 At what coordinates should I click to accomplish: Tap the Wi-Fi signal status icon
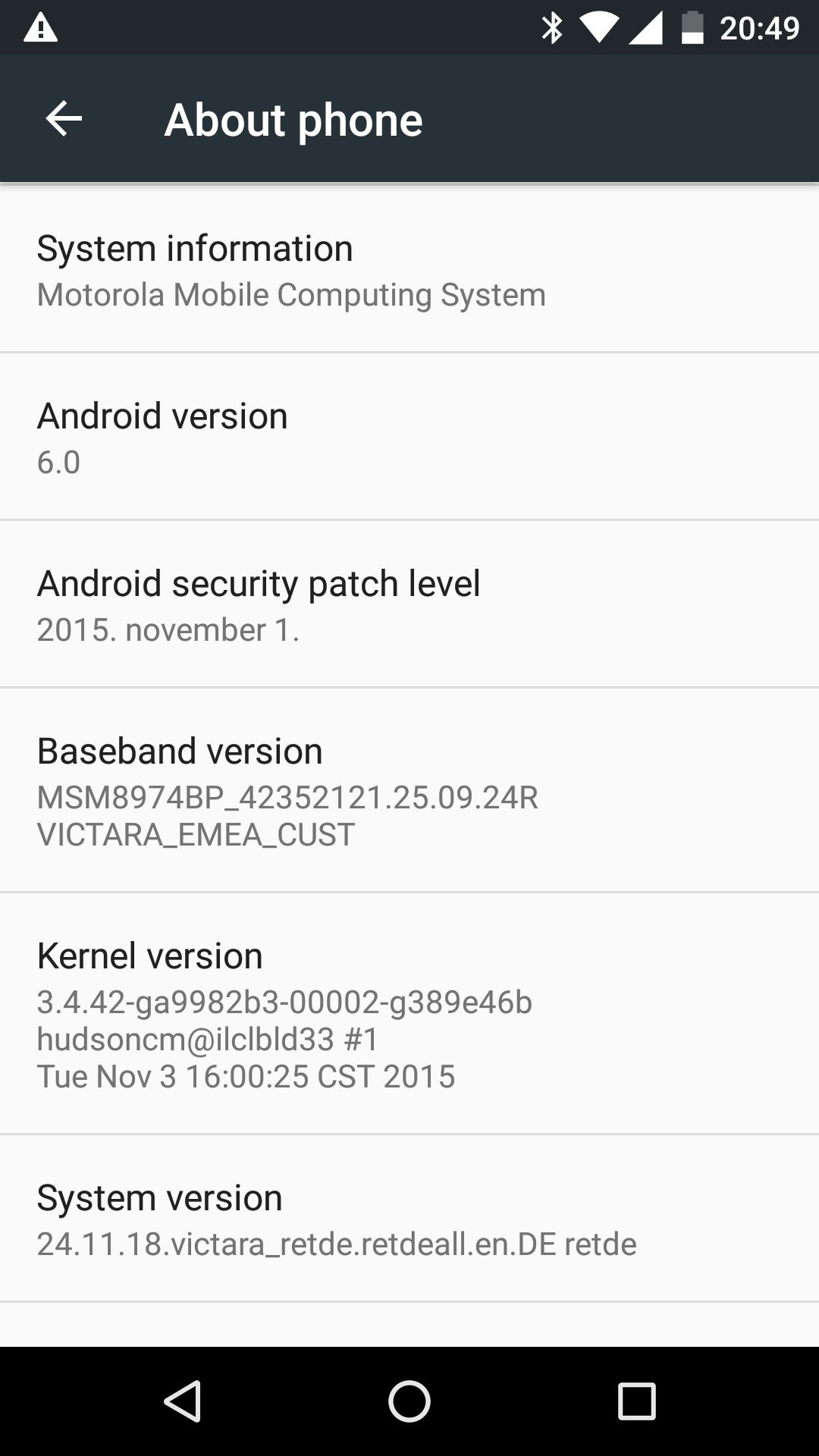pyautogui.click(x=598, y=28)
